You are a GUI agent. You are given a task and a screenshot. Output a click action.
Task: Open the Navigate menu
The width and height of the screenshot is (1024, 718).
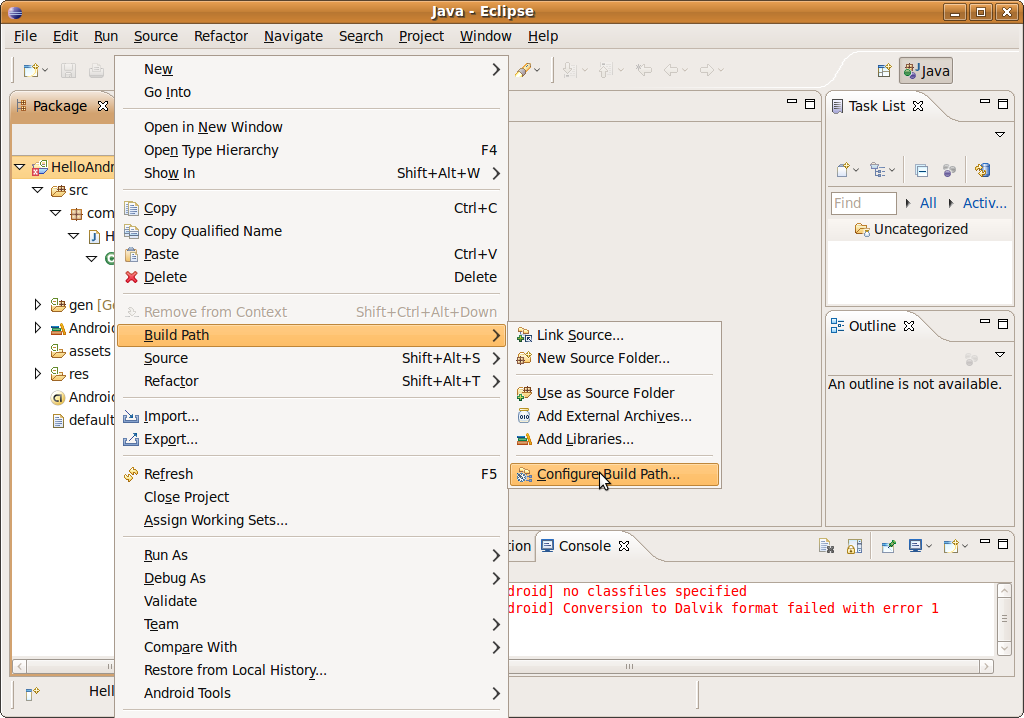[293, 36]
